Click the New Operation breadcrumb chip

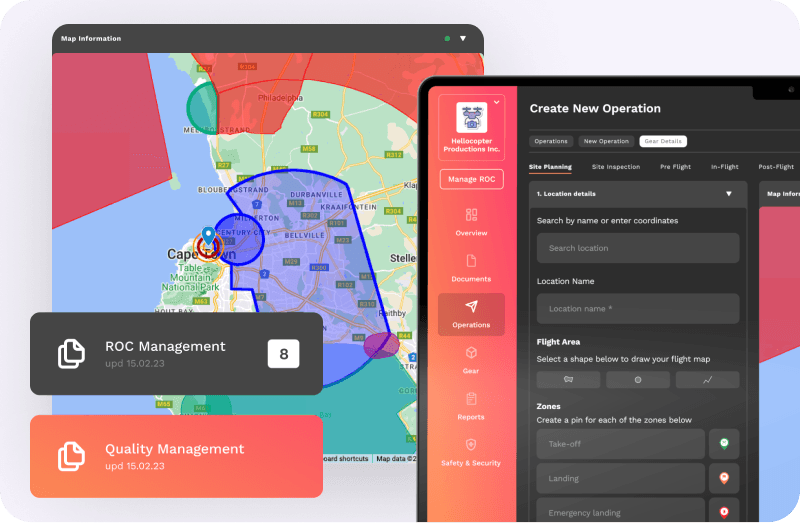pyautogui.click(x=606, y=141)
